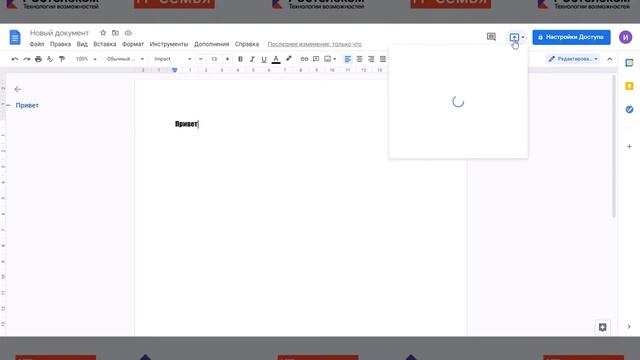Open Keep notes side panel icon
Image resolution: width=640 pixels, height=360 pixels.
[629, 86]
